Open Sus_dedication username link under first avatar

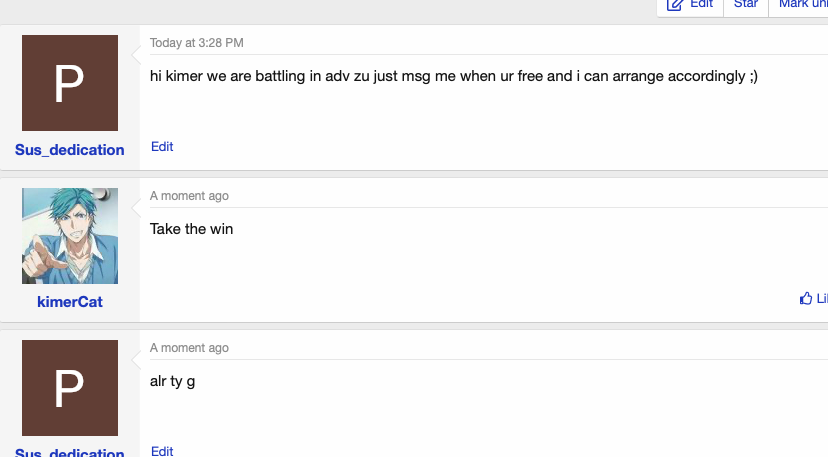(70, 150)
